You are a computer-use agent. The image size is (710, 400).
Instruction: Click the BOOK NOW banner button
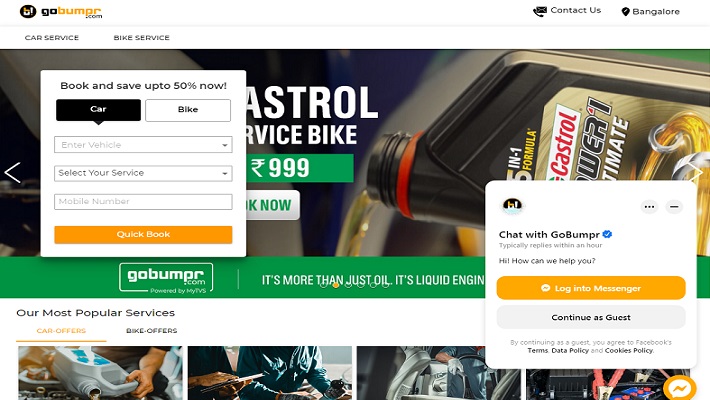pos(273,205)
